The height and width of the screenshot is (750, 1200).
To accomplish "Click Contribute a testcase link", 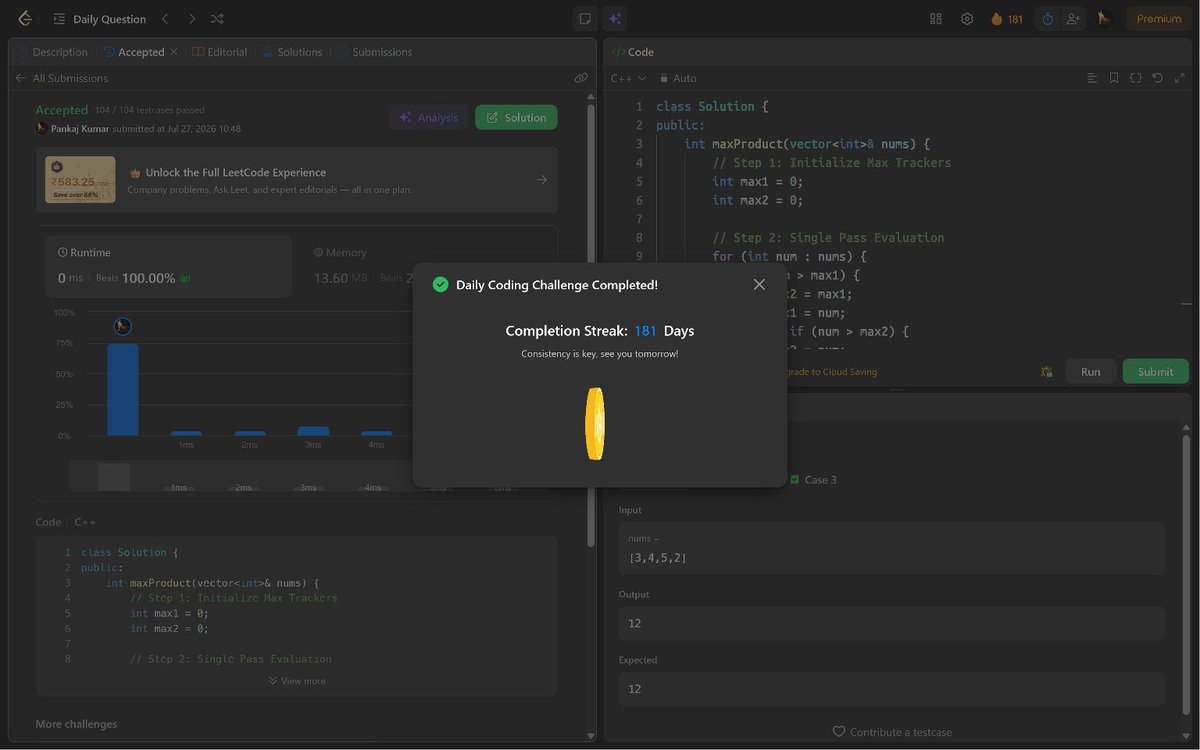I will point(892,732).
